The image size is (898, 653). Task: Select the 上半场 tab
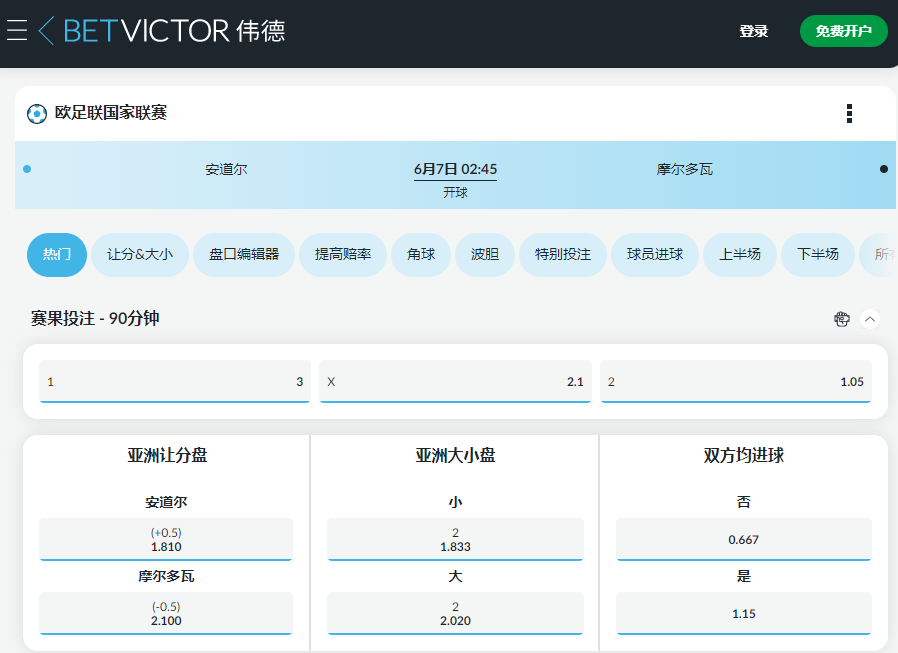click(740, 255)
